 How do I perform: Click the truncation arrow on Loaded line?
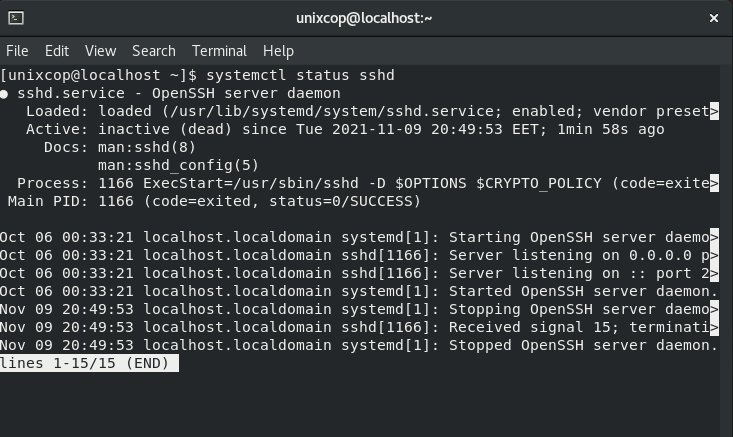point(714,111)
